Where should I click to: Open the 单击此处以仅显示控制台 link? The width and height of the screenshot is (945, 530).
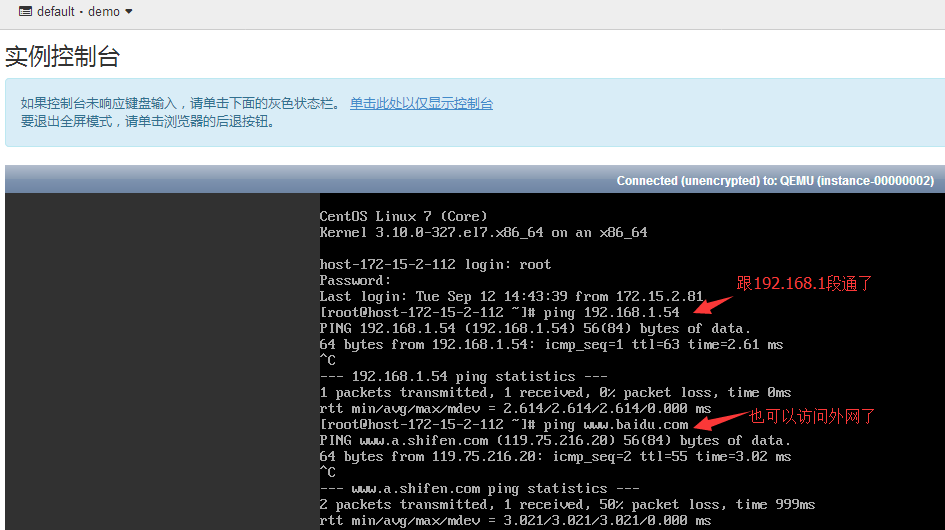pyautogui.click(x=421, y=104)
